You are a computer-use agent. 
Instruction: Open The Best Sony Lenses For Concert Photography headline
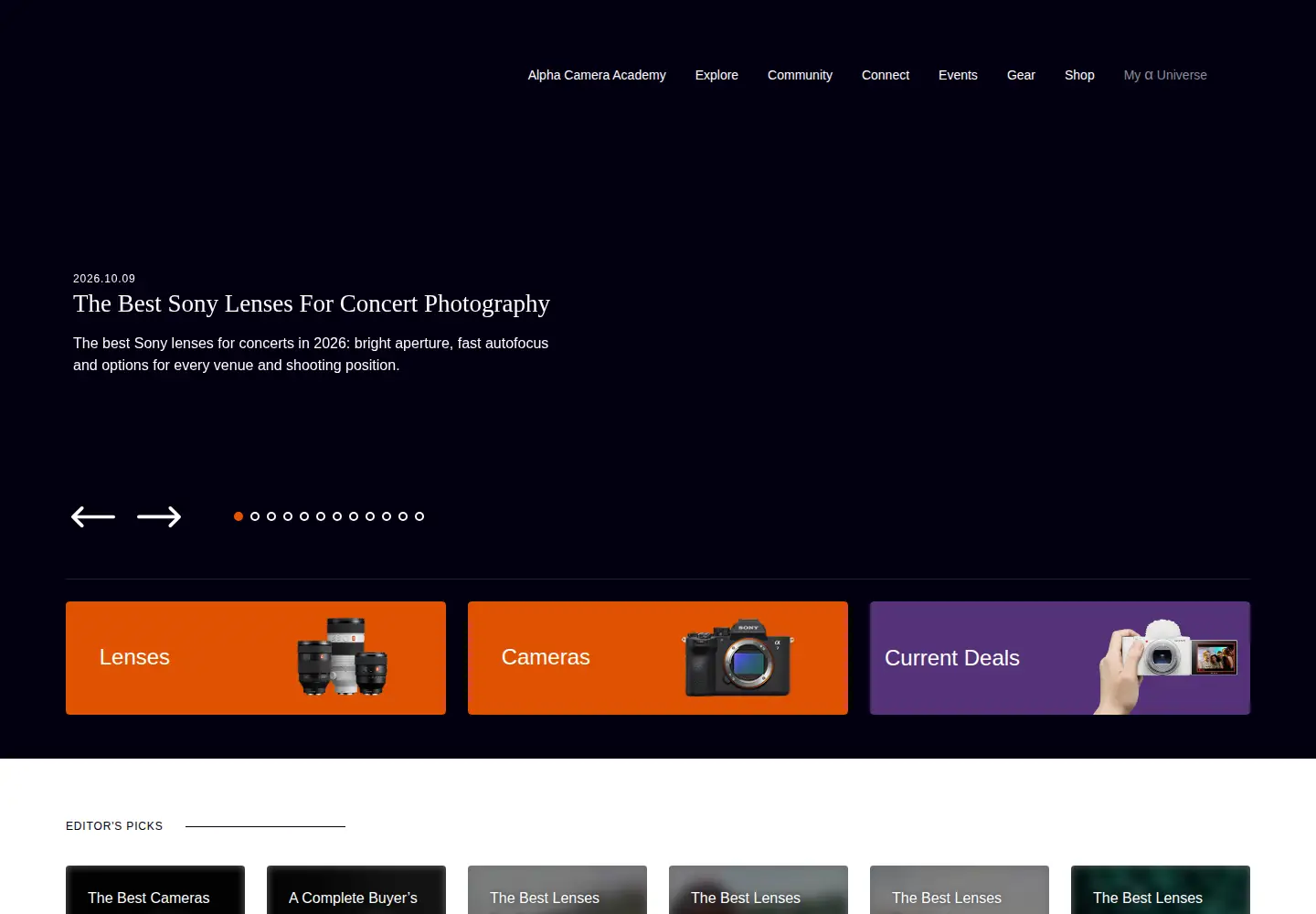[x=312, y=303]
